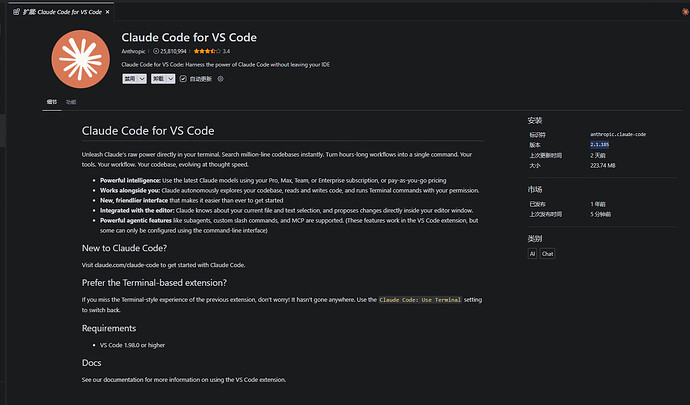The height and width of the screenshot is (405, 690).
Task: Click the 禁用 disable button
Action: 130,79
